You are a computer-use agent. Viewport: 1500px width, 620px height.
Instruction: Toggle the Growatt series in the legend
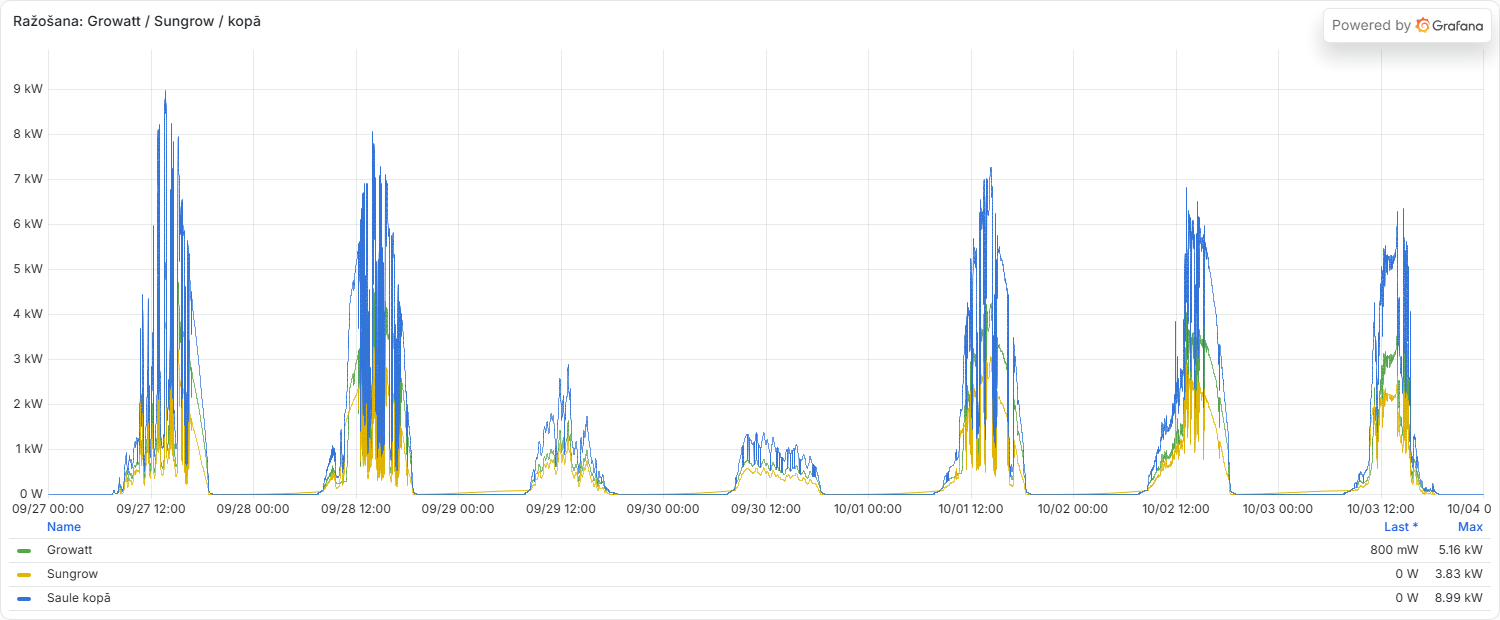tap(70, 550)
